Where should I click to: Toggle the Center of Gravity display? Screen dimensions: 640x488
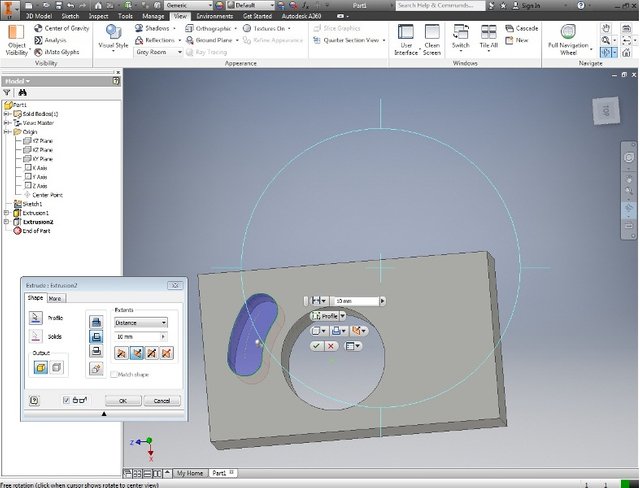tap(59, 28)
